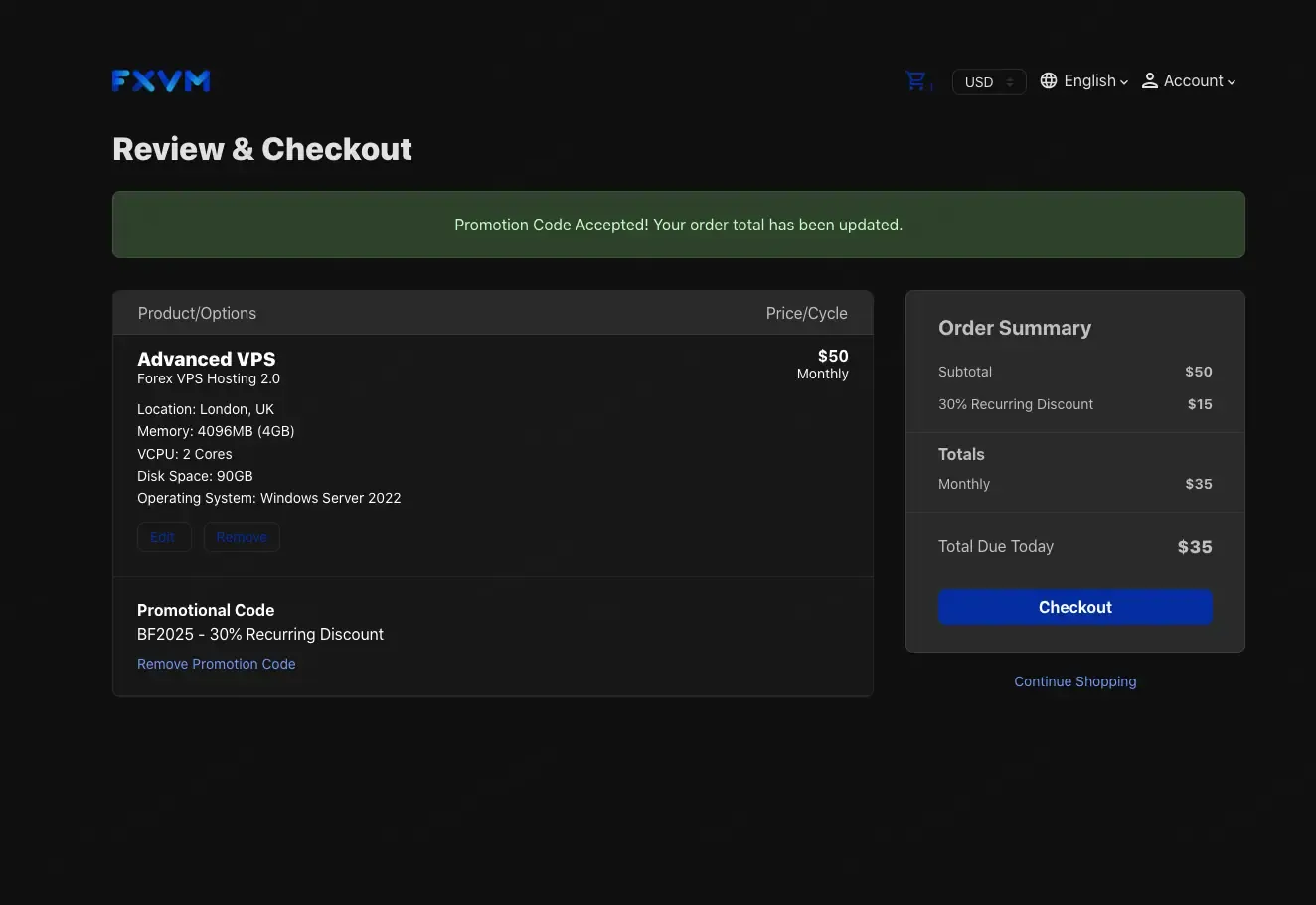Proceed with the blue Checkout button
The width and height of the screenshot is (1316, 905).
tap(1075, 607)
